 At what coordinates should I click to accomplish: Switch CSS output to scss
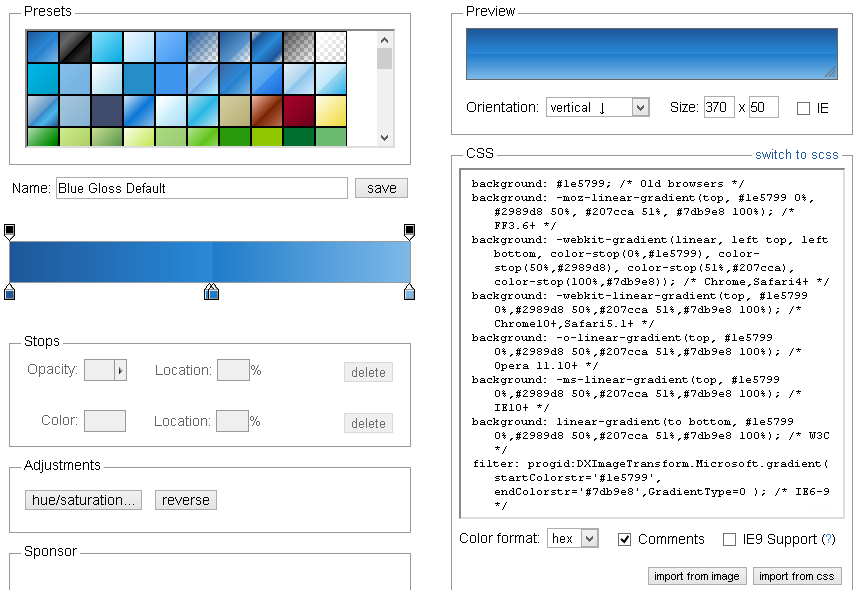797,155
